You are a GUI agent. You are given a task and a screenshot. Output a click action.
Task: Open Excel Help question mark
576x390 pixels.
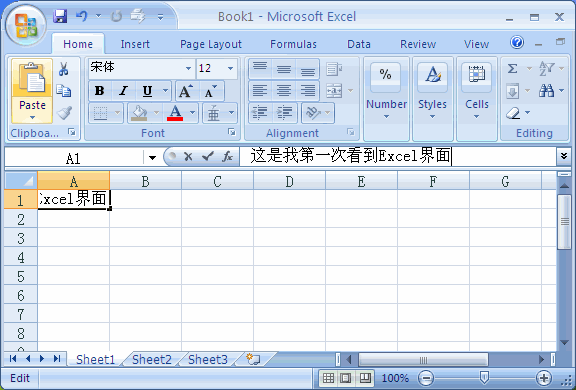(517, 43)
